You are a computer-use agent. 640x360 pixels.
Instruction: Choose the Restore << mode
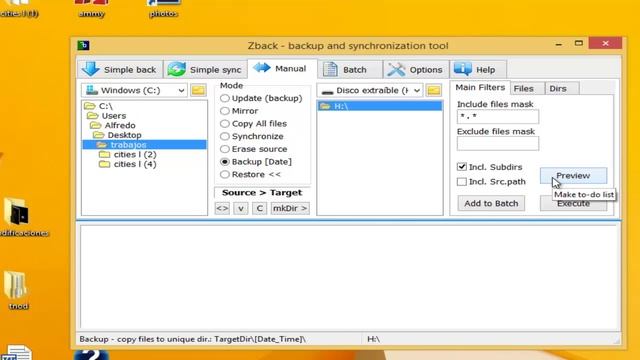(x=251, y=174)
